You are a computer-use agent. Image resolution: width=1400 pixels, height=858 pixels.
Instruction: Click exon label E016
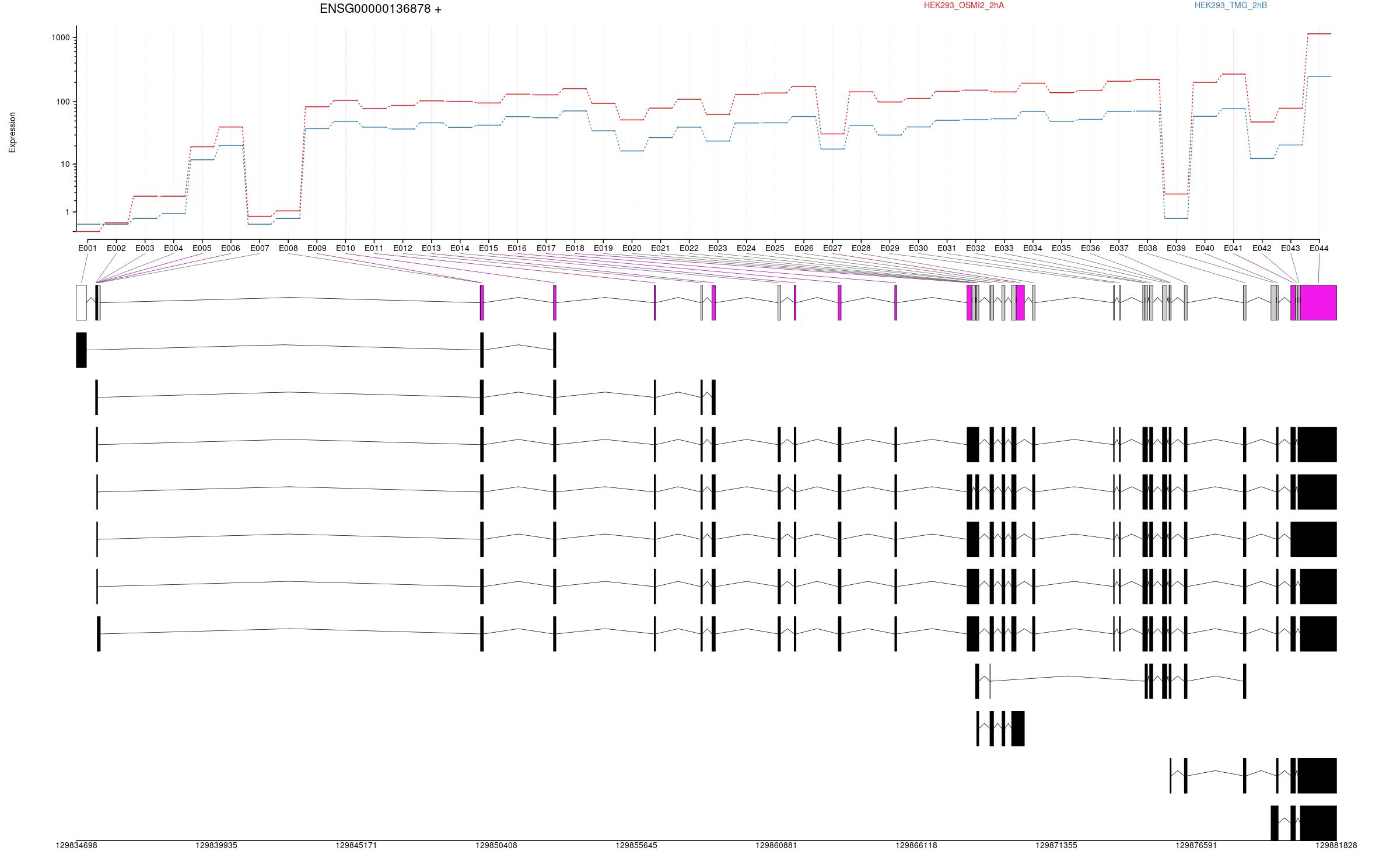point(517,248)
